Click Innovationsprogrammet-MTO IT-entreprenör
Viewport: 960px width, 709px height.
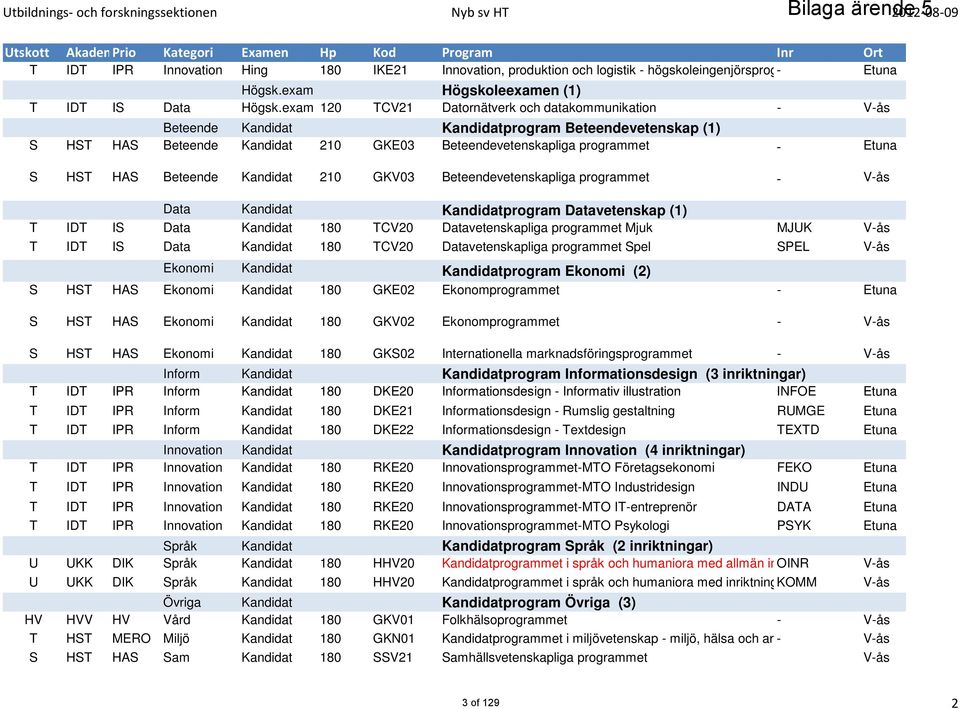(569, 507)
